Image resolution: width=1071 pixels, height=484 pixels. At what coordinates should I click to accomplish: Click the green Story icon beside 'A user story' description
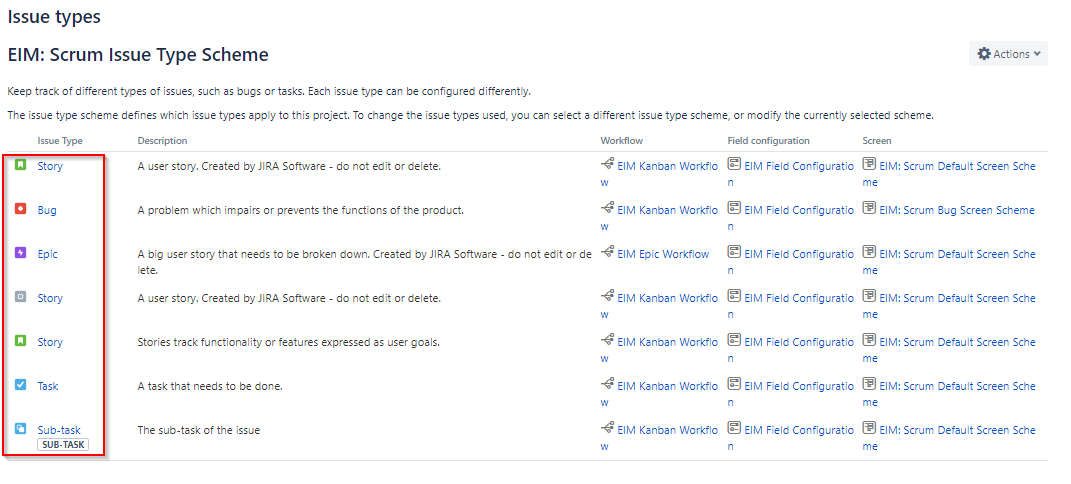pyautogui.click(x=20, y=165)
